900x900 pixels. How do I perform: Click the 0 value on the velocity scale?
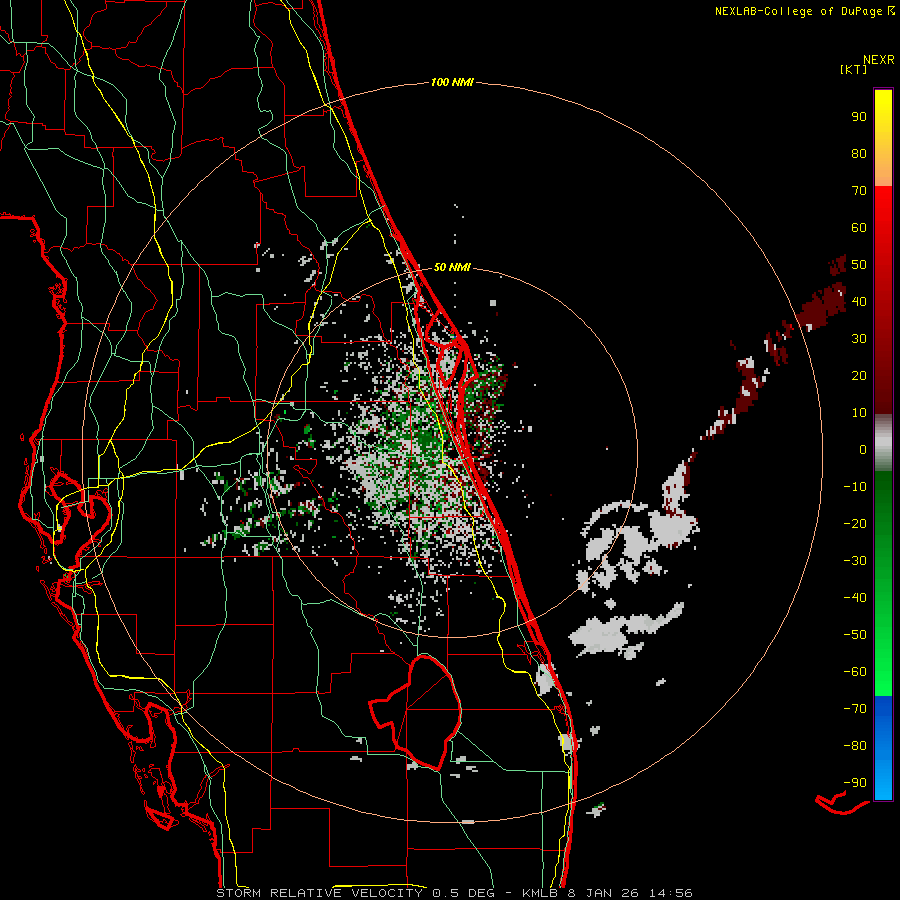coord(863,449)
